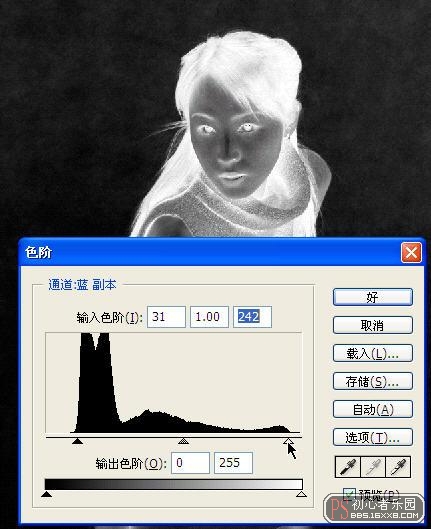Open the 存储(S)... save dialog
This screenshot has height=529, width=431.
click(x=373, y=381)
